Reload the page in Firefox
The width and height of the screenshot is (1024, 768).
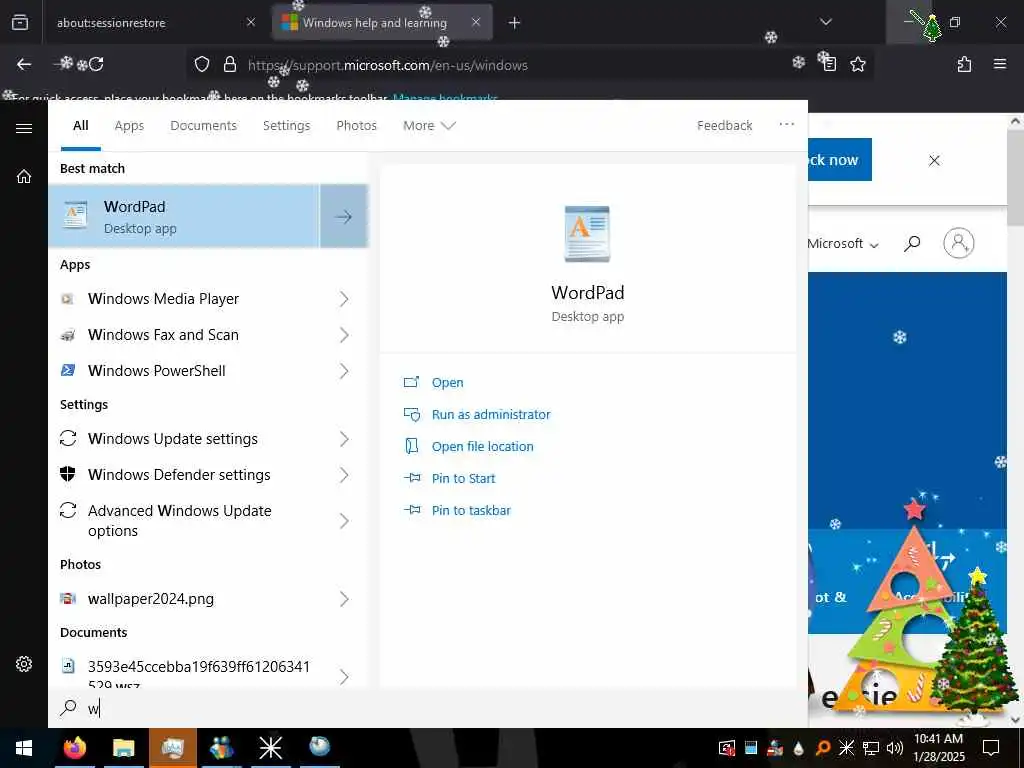click(96, 64)
